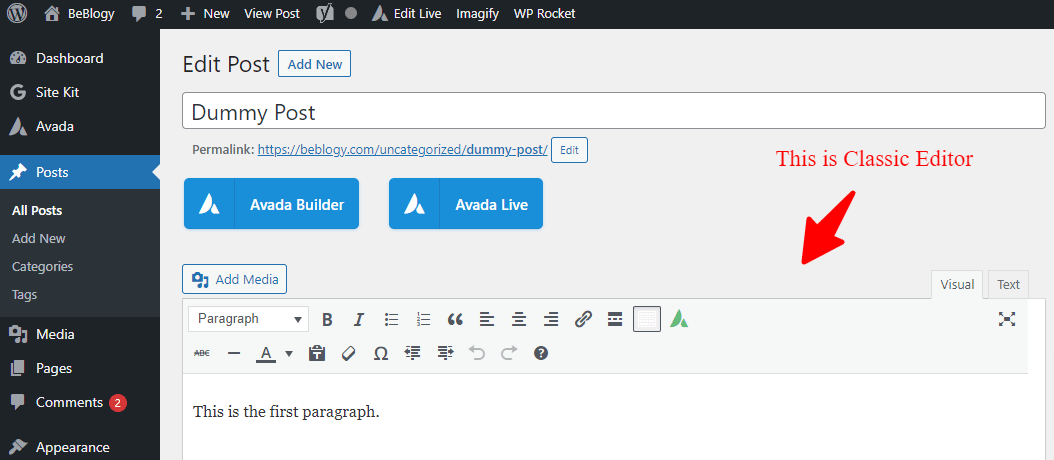
Task: Open the Yoast SEO admin bar icon
Action: point(325,13)
